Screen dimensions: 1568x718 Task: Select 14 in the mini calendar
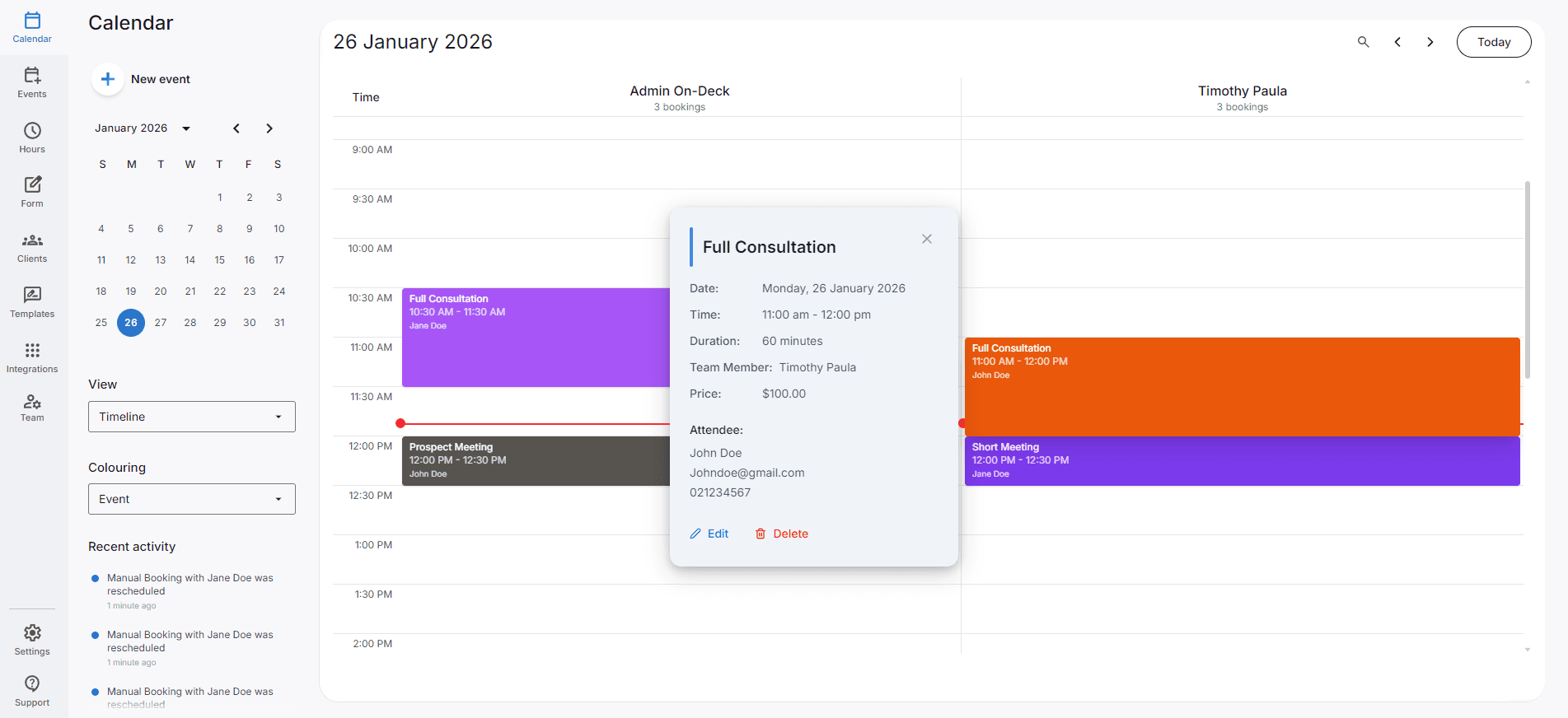pyautogui.click(x=190, y=260)
